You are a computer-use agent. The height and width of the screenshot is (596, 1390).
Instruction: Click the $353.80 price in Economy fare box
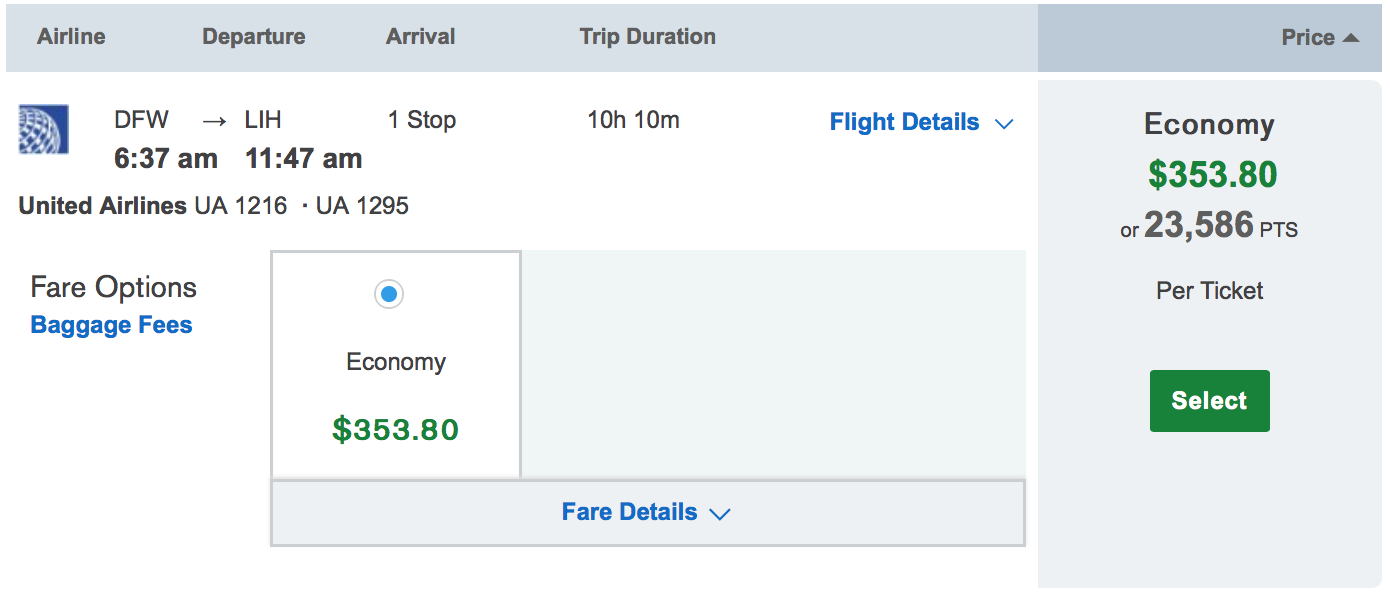395,430
